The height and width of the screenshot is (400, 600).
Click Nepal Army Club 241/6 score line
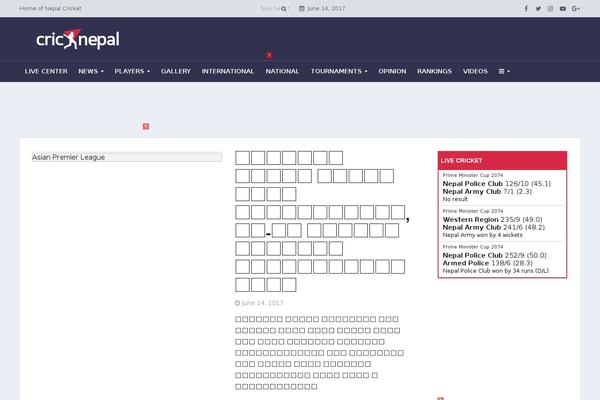click(494, 227)
